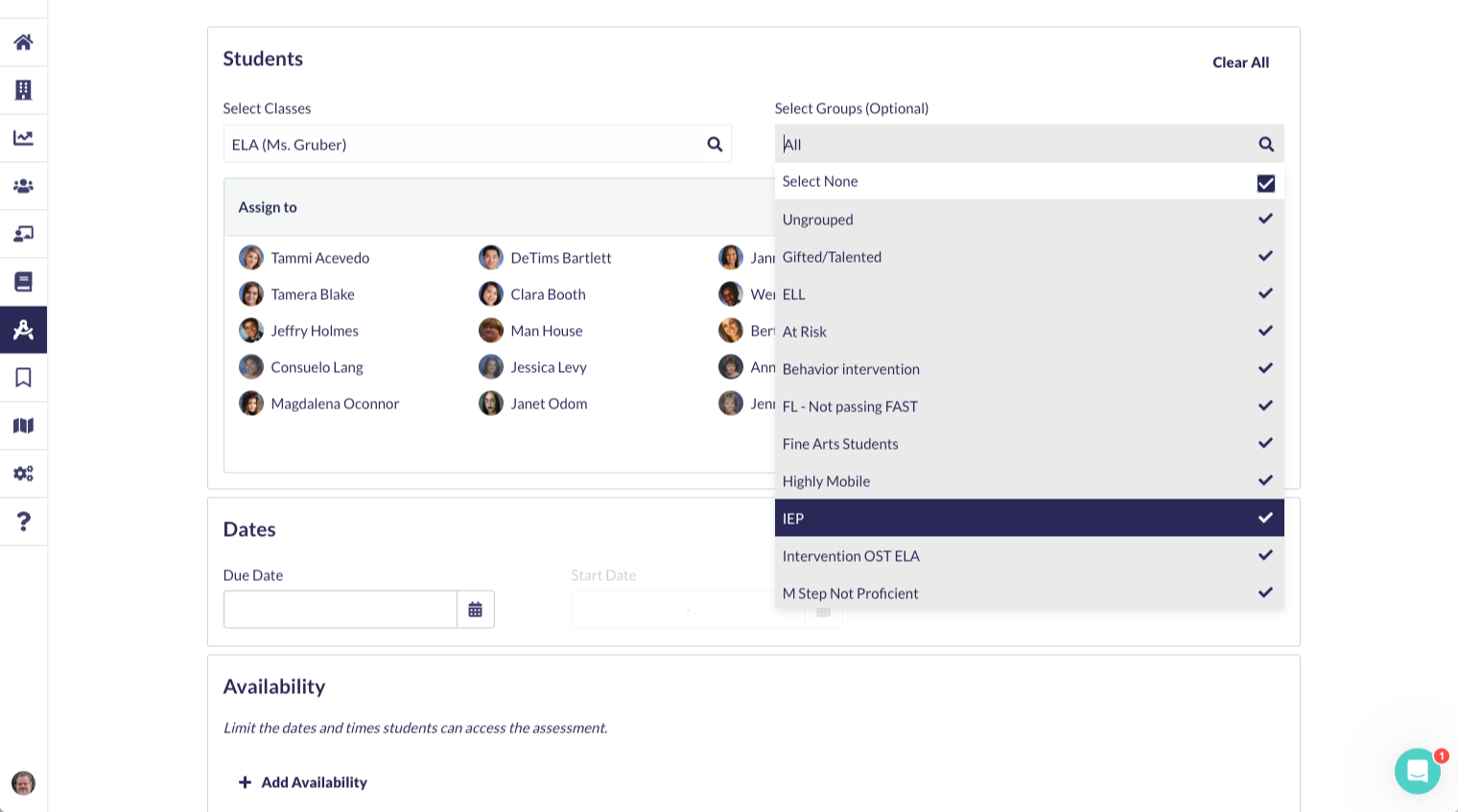Deselect the ELL group checkmark

coord(1265,293)
